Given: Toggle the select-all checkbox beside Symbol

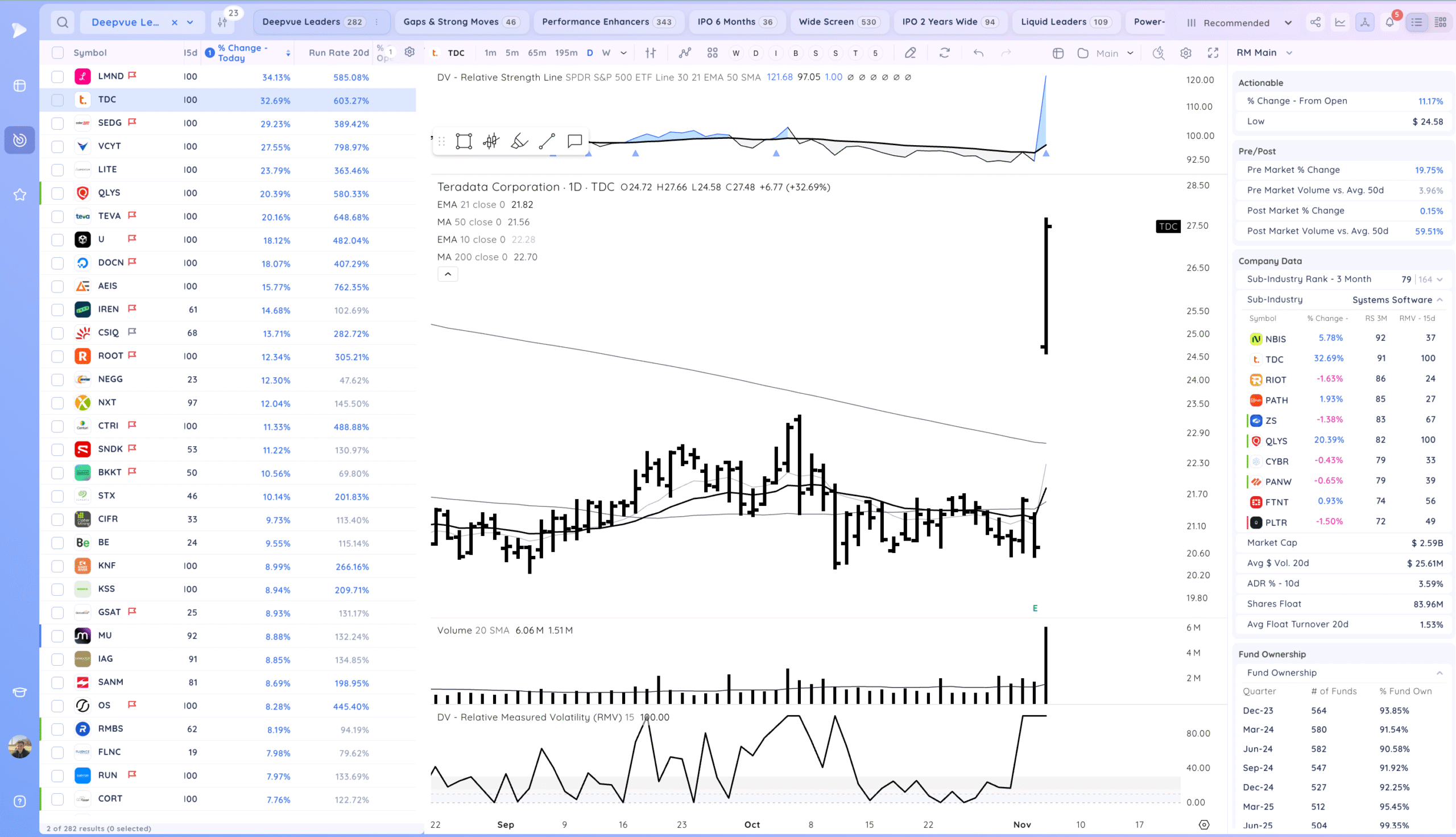Looking at the screenshot, I should [x=57, y=53].
